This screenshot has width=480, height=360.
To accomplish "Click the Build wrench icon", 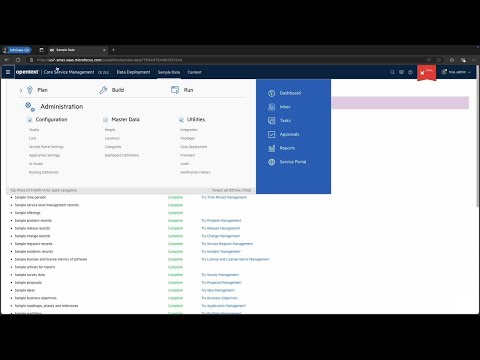I will pos(103,90).
